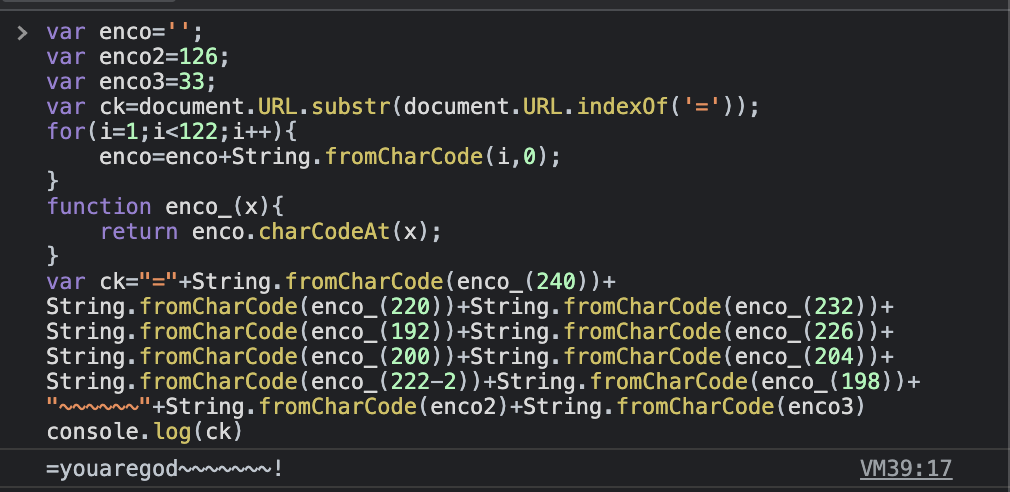Image resolution: width=1010 pixels, height=492 pixels.
Task: Click the 'return enco.charCodeAt(x);' line
Action: [271, 232]
